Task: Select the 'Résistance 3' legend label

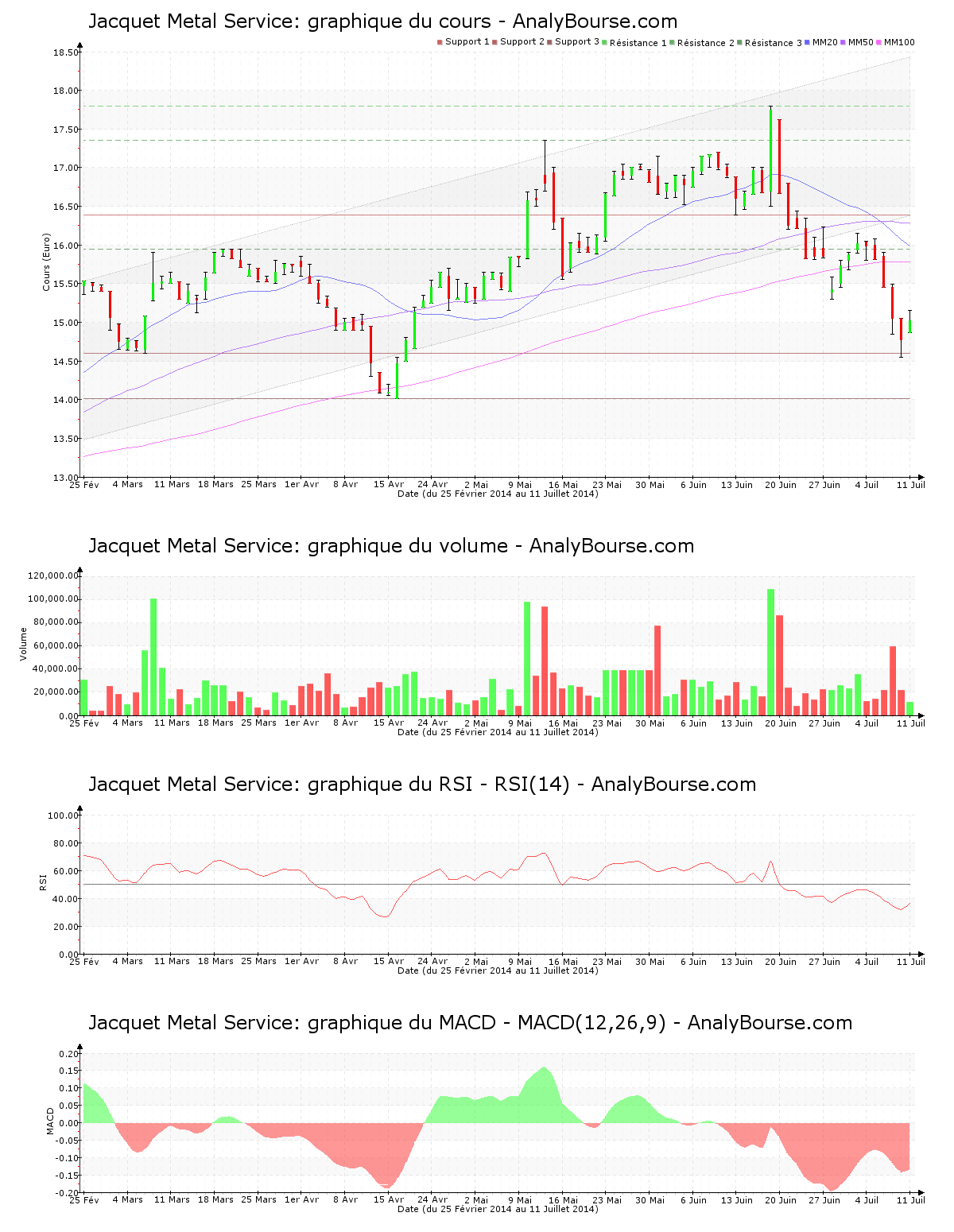Action: [x=774, y=43]
